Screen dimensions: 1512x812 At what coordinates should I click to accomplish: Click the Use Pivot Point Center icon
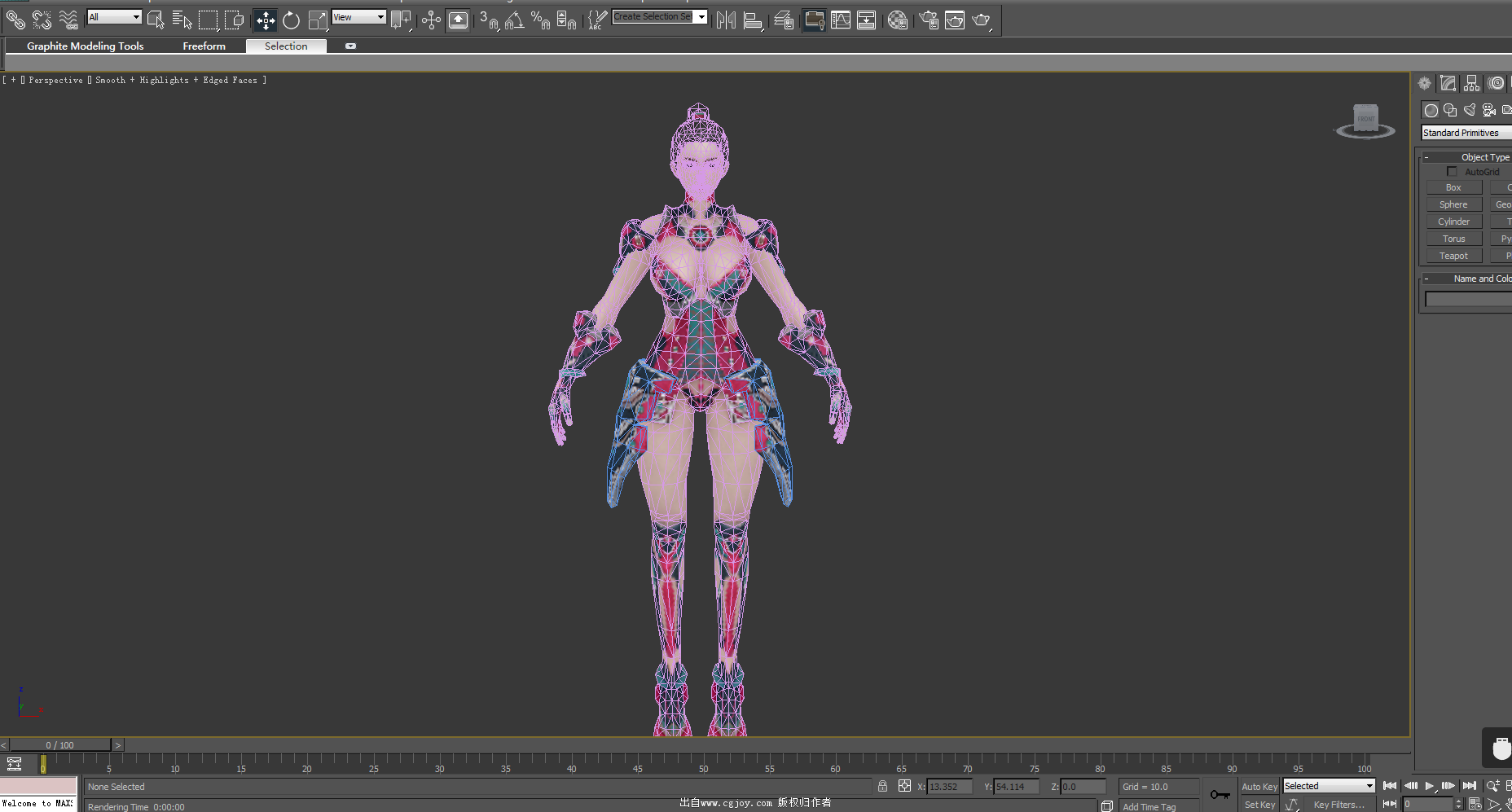click(x=401, y=20)
